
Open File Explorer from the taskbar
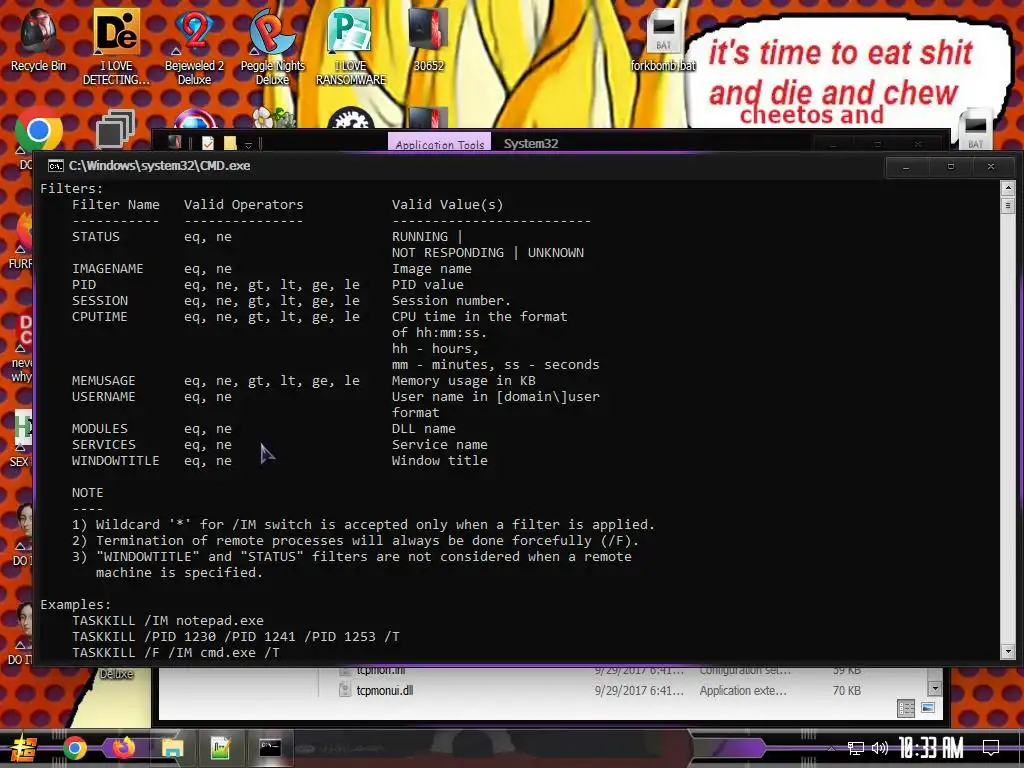click(172, 748)
